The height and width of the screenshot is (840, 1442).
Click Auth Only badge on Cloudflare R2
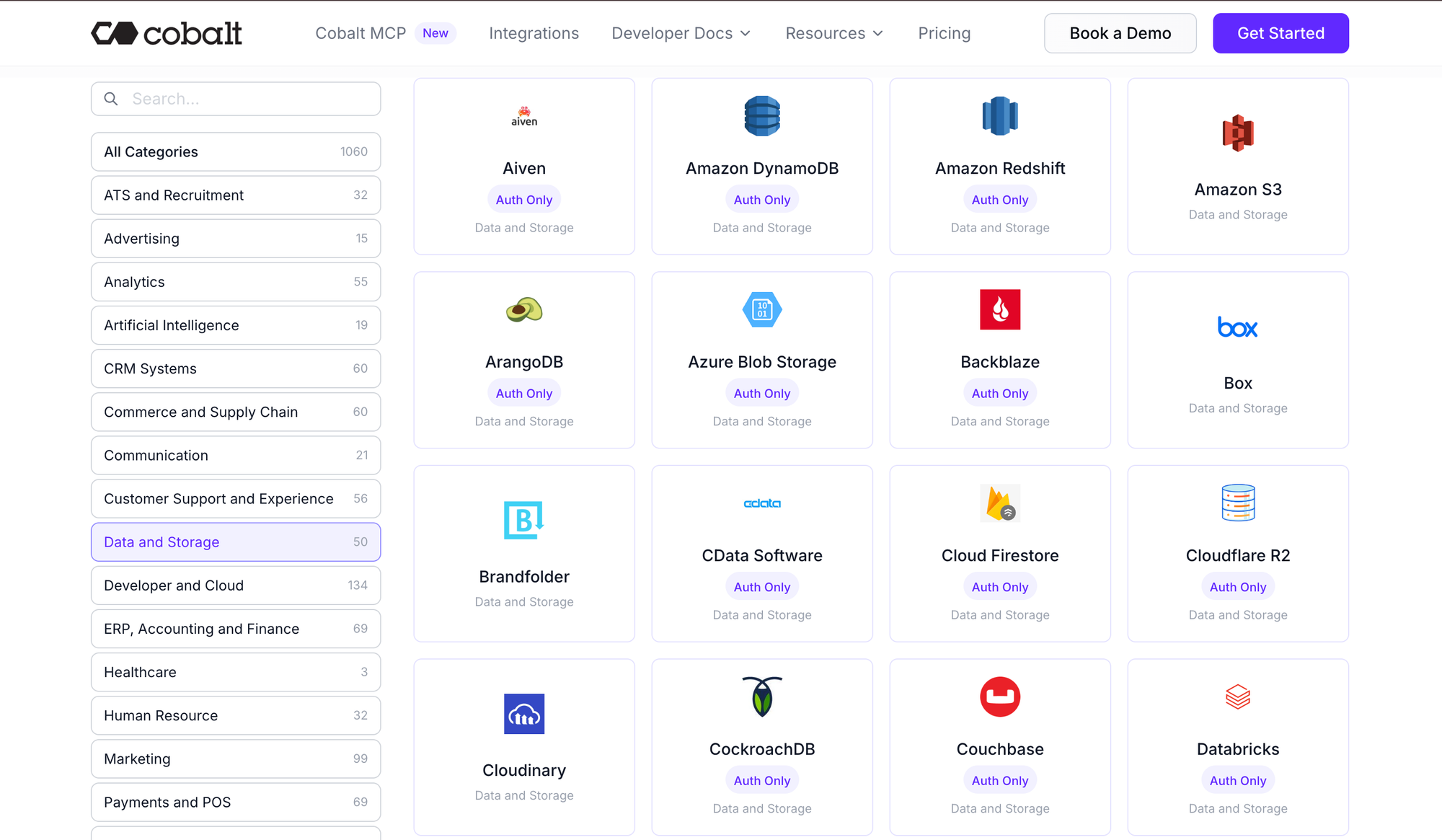(1238, 587)
